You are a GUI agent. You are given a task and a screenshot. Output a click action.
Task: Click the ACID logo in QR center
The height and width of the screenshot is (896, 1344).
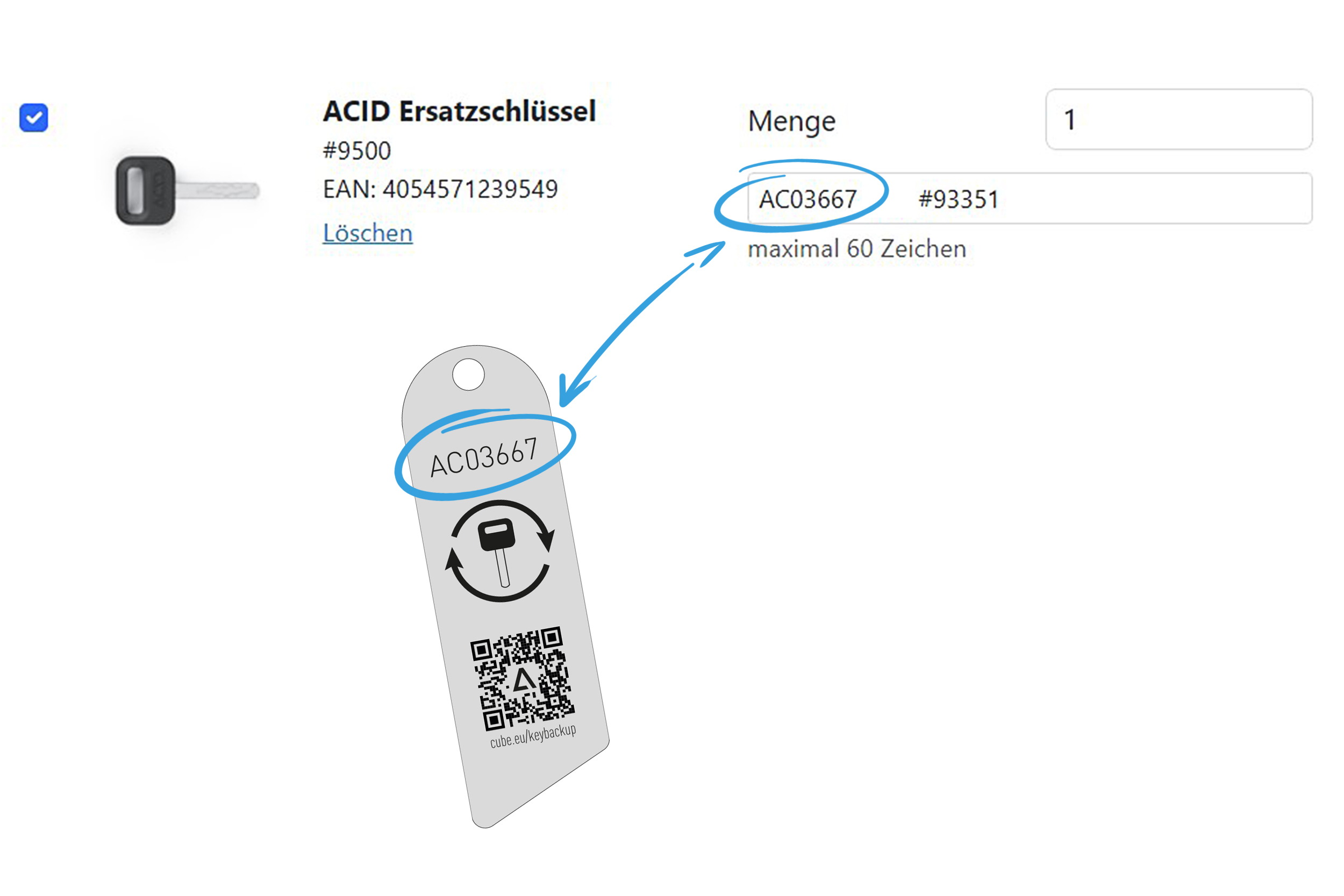(524, 680)
